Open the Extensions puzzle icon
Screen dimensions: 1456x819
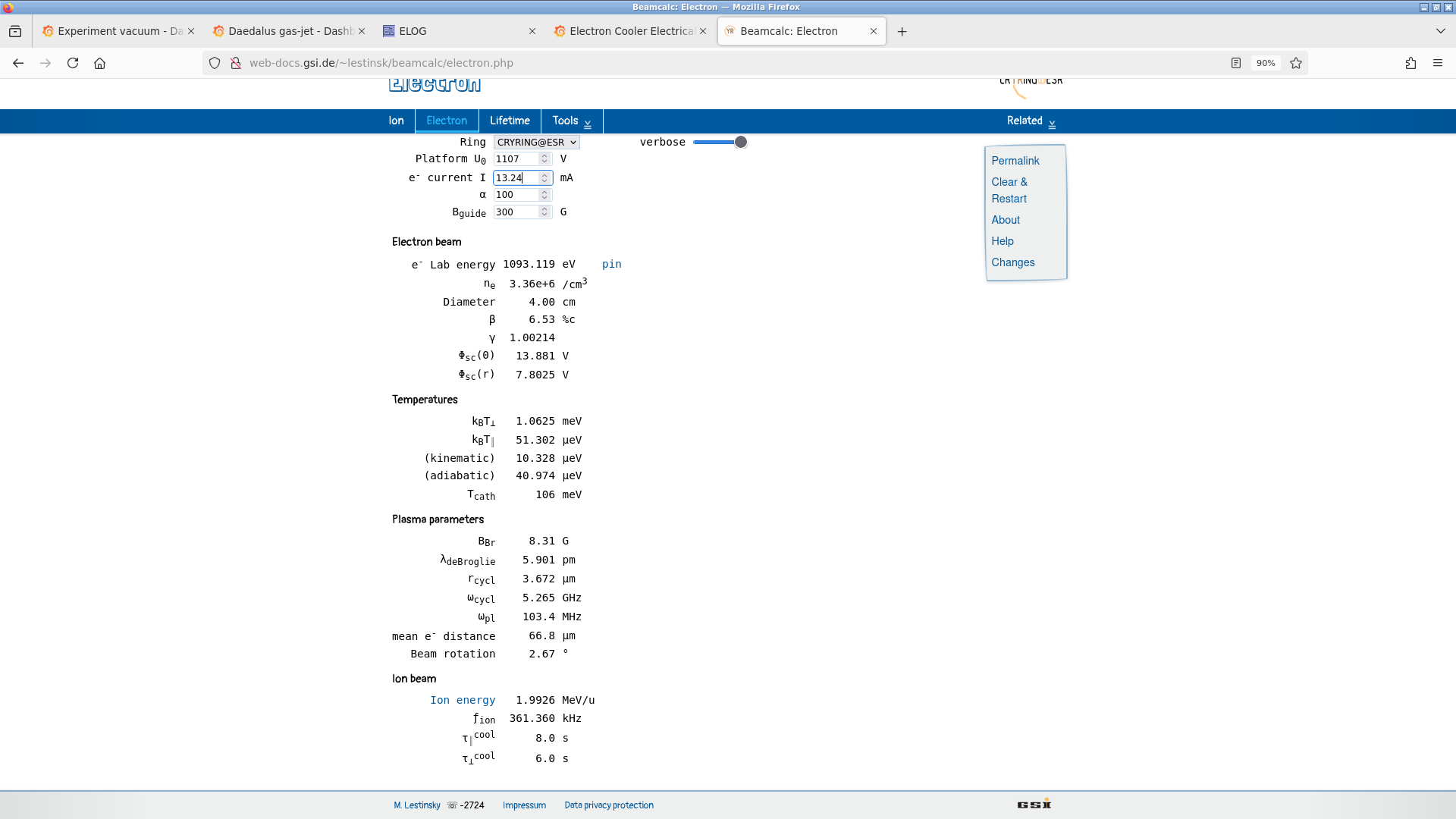[x=1410, y=63]
